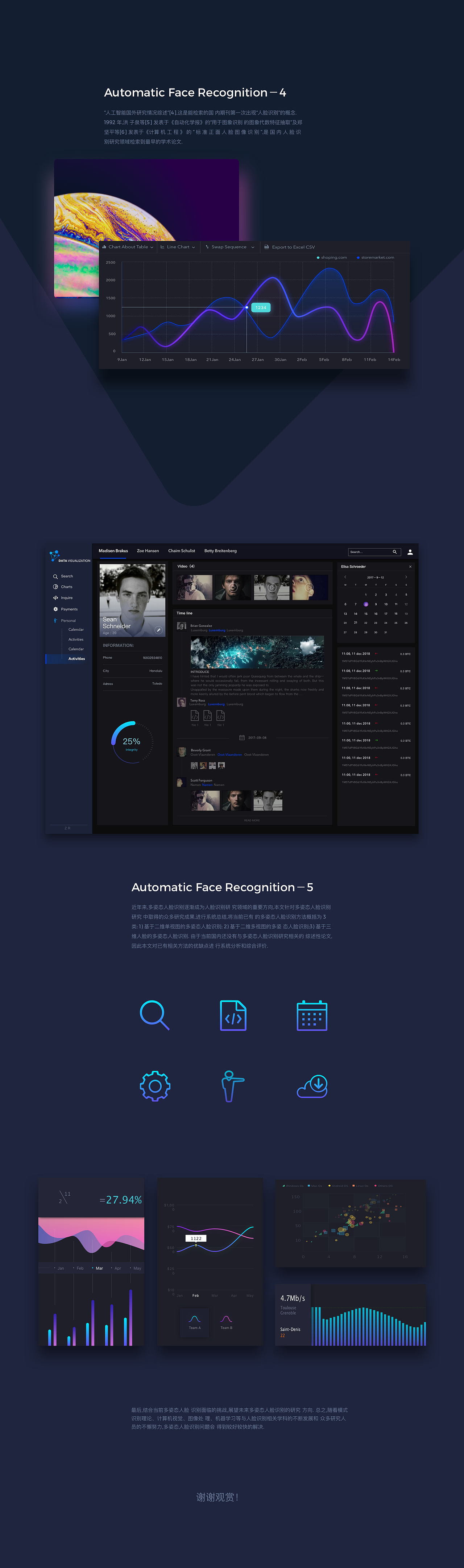Switch to the Zoe Hansen tab
Viewport: 464px width, 1568px height.
click(x=148, y=551)
